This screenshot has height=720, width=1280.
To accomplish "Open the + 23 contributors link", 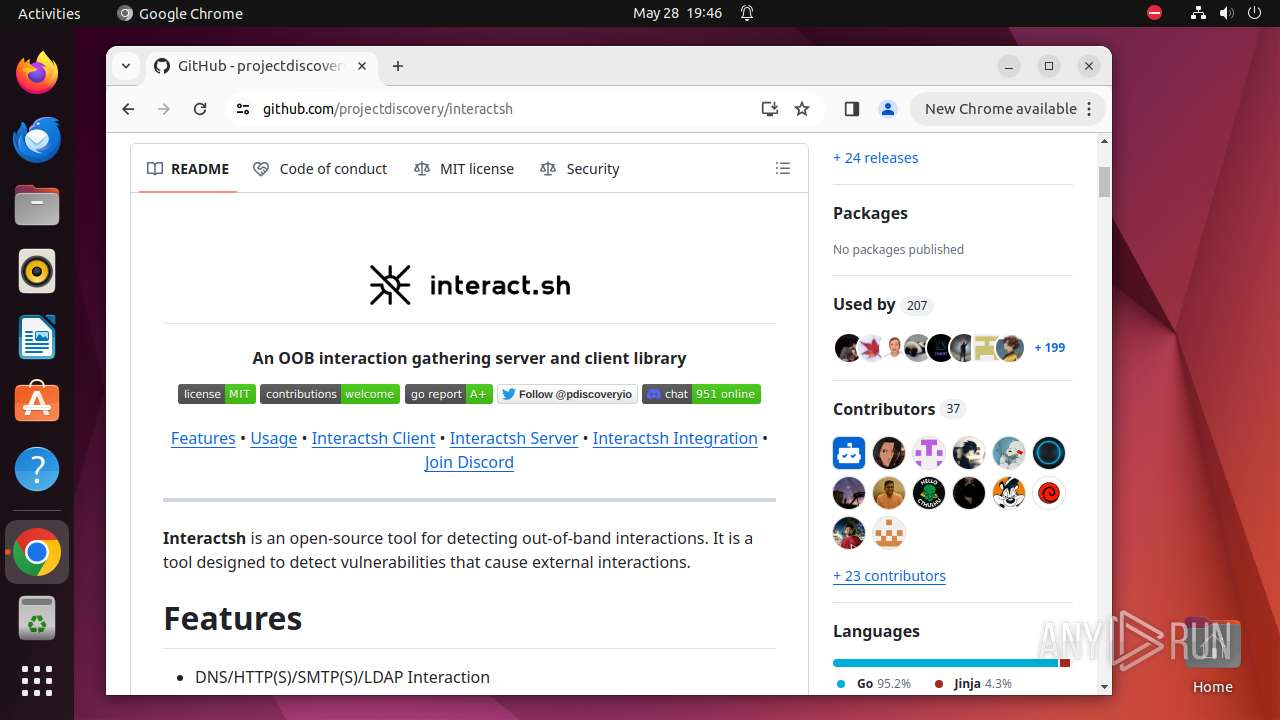I will tap(889, 576).
